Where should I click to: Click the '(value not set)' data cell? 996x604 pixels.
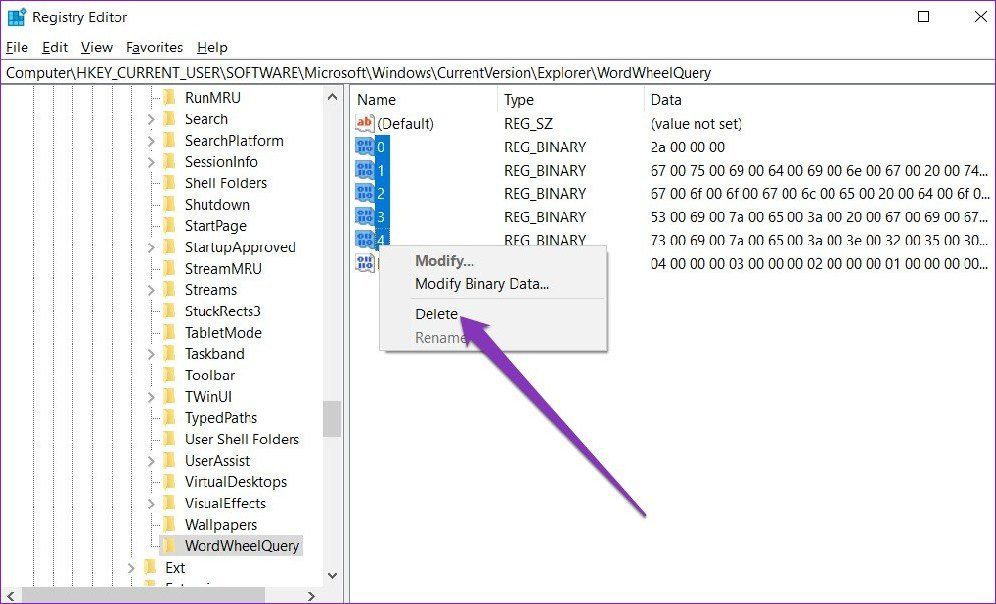[x=696, y=124]
